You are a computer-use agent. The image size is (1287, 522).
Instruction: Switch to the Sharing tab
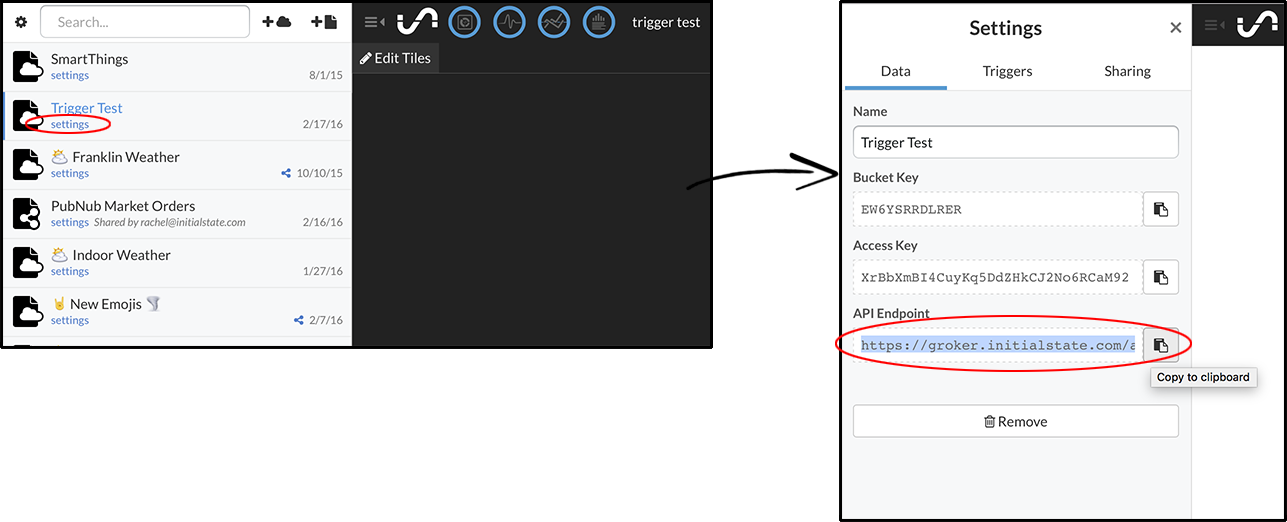(x=1127, y=71)
